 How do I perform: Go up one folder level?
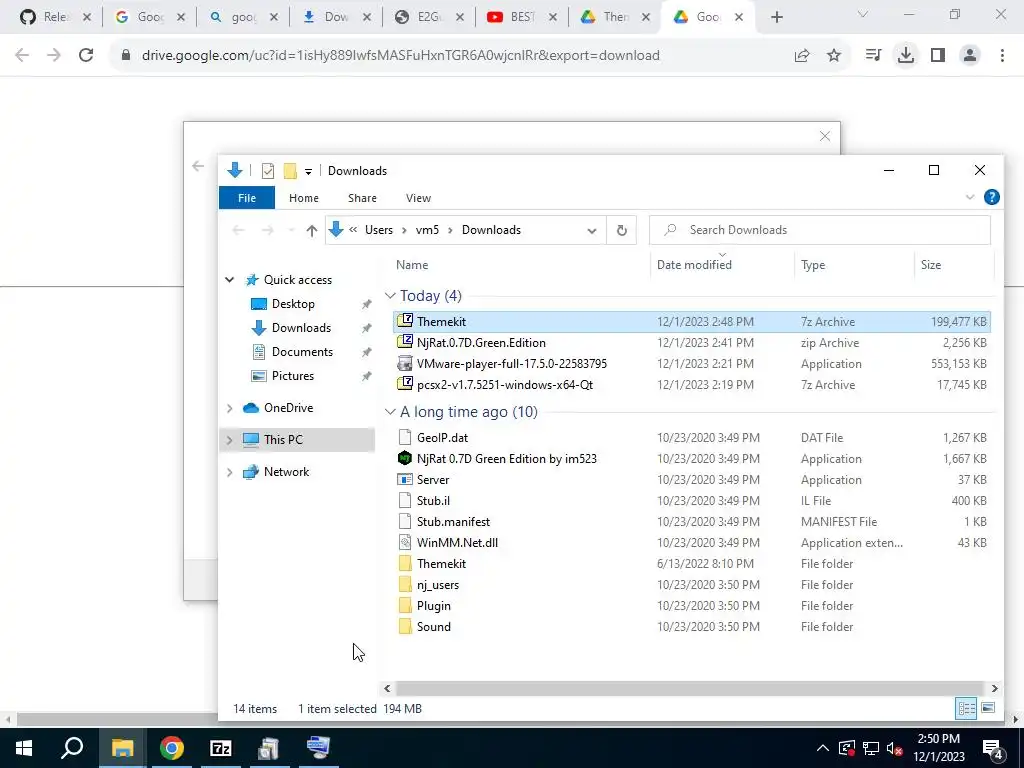[312, 230]
